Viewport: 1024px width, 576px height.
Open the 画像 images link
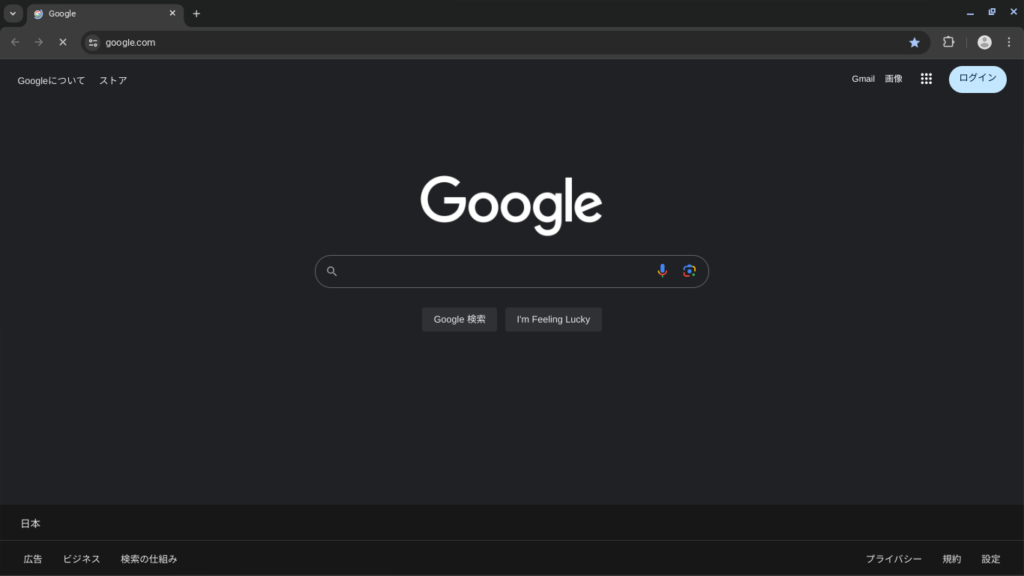pos(893,79)
